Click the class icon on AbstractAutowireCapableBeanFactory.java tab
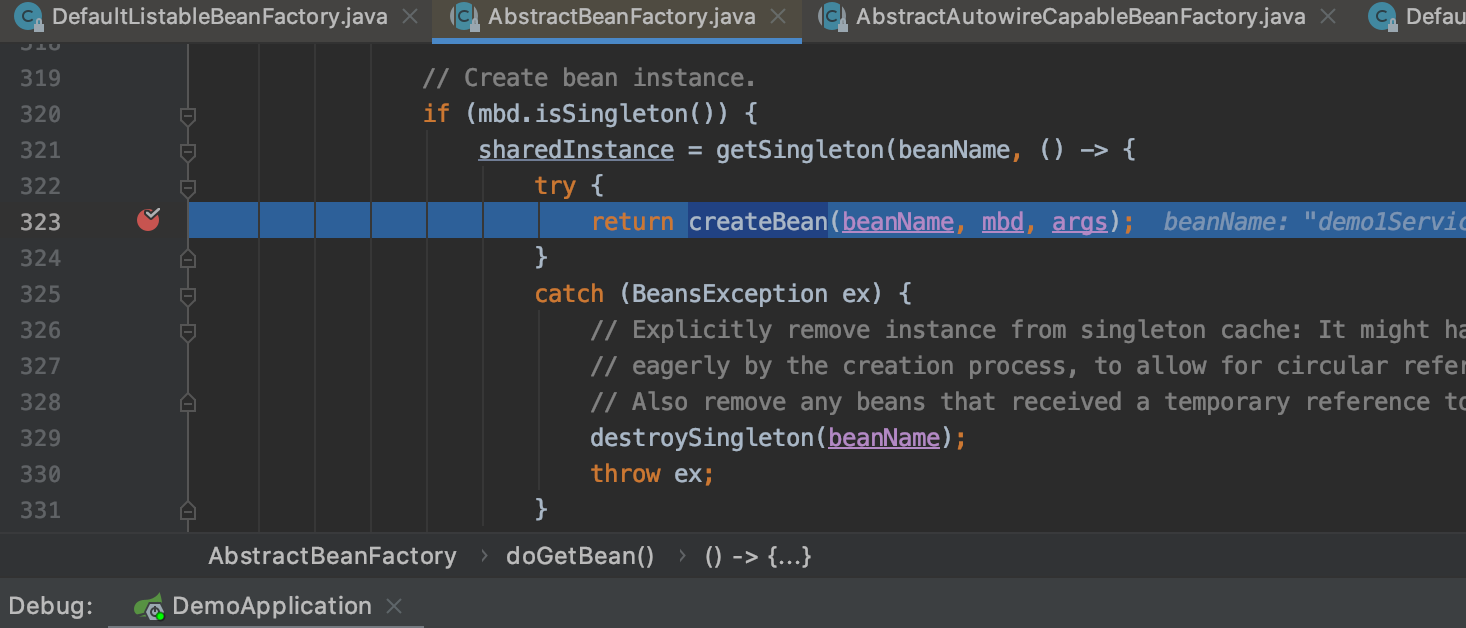This screenshot has width=1466, height=628. [x=832, y=17]
